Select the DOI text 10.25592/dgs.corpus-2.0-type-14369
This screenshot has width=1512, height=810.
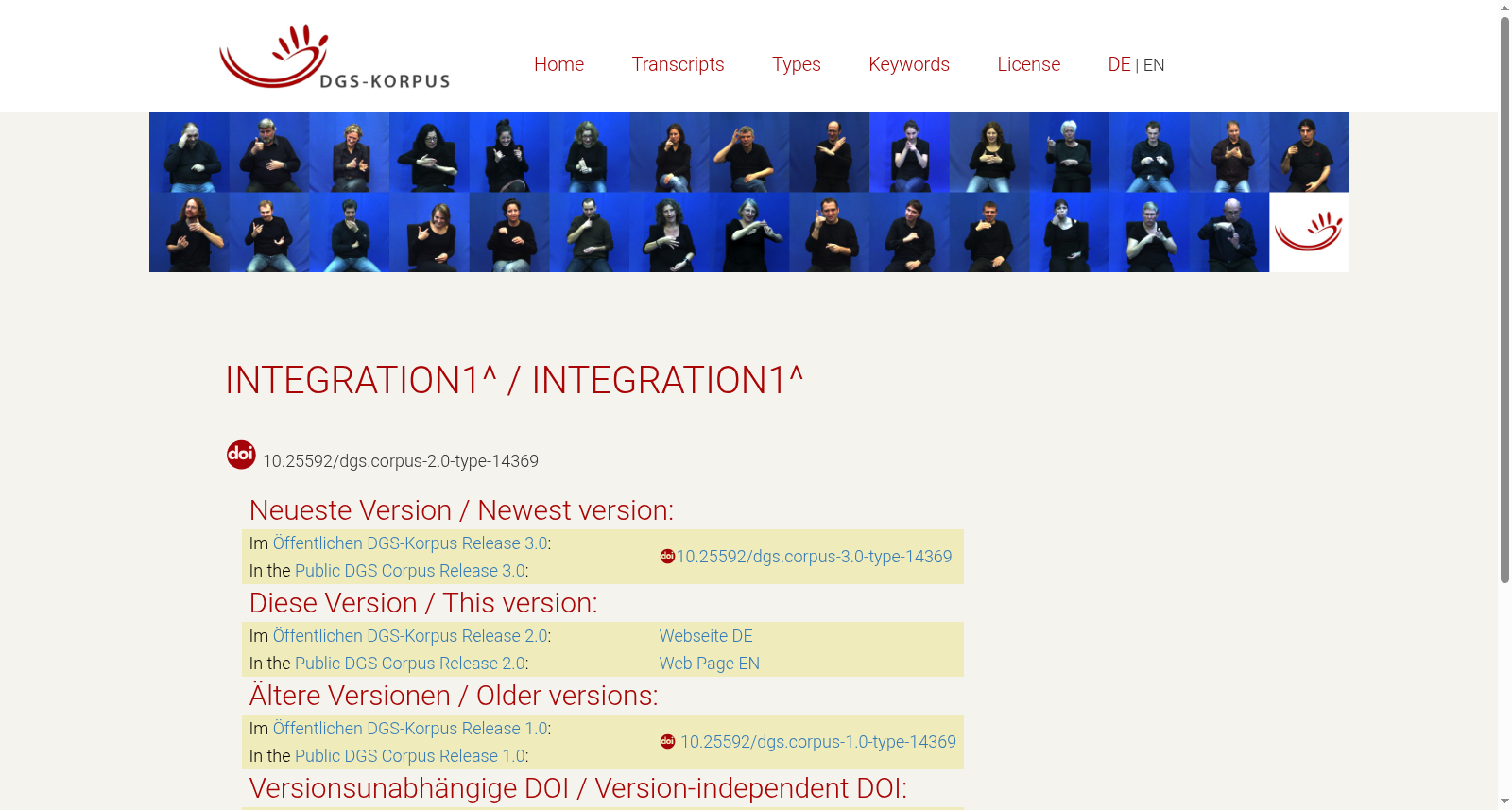pyautogui.click(x=401, y=461)
